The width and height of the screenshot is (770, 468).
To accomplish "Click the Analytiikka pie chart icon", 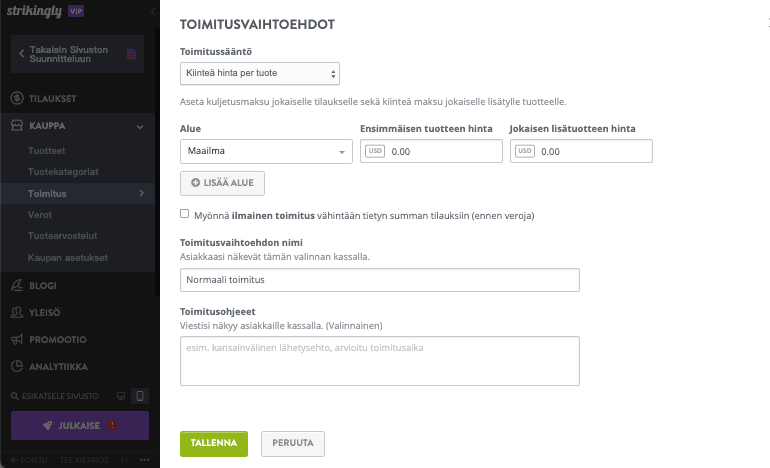I will click(17, 366).
